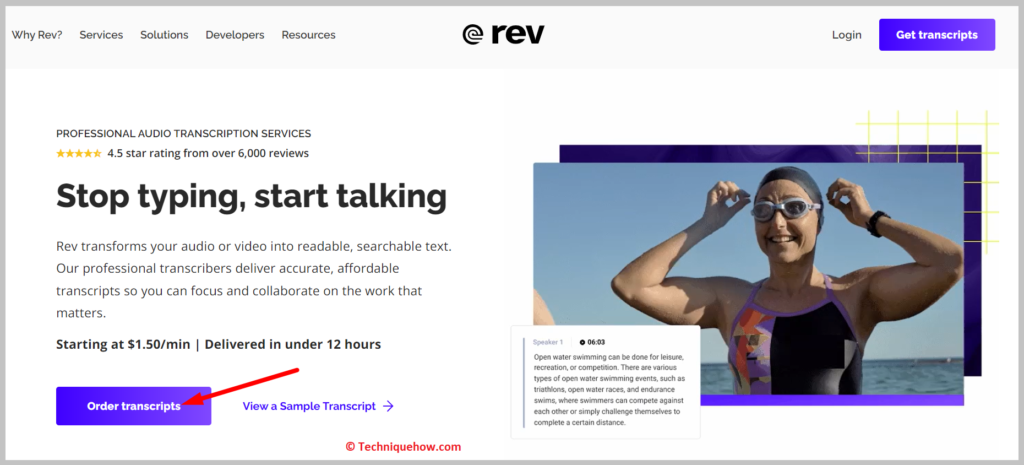Click the 4.5 star rating review text
1024x465 pixels.
click(x=208, y=153)
